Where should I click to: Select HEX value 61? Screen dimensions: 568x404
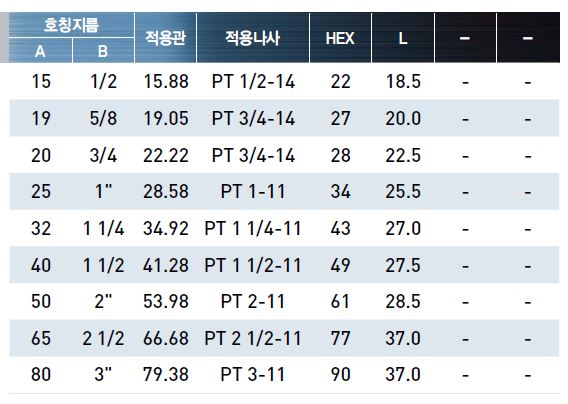click(340, 301)
